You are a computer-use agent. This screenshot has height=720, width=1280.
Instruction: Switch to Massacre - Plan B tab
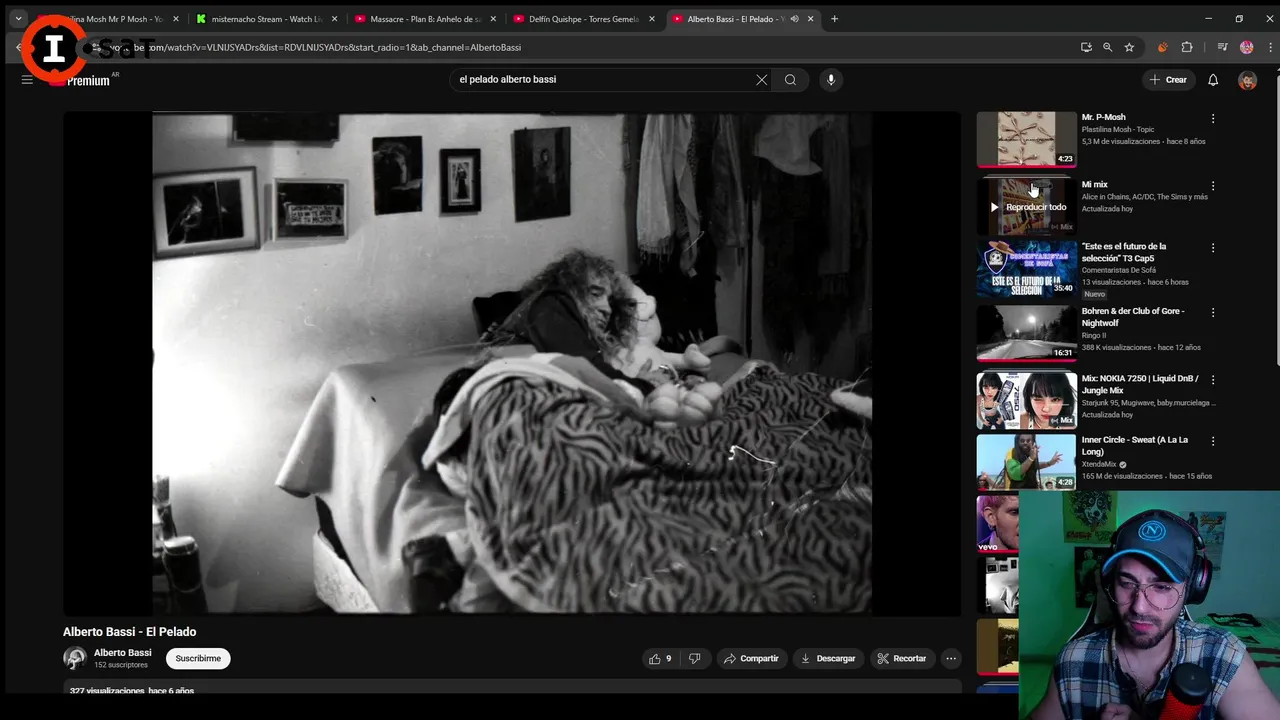pyautogui.click(x=425, y=18)
